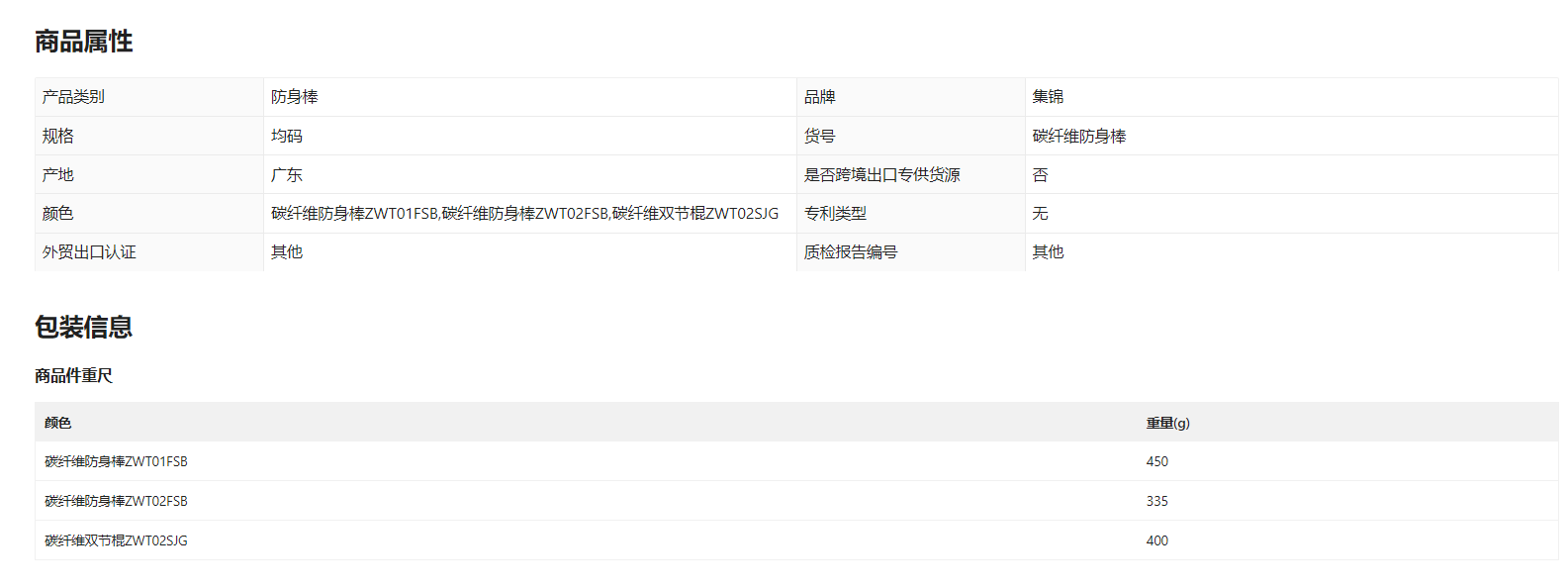Select the 碳纤维双节棍ZWT02SJG weight table row
The width and height of the screenshot is (1568, 588).
pyautogui.click(x=116, y=541)
